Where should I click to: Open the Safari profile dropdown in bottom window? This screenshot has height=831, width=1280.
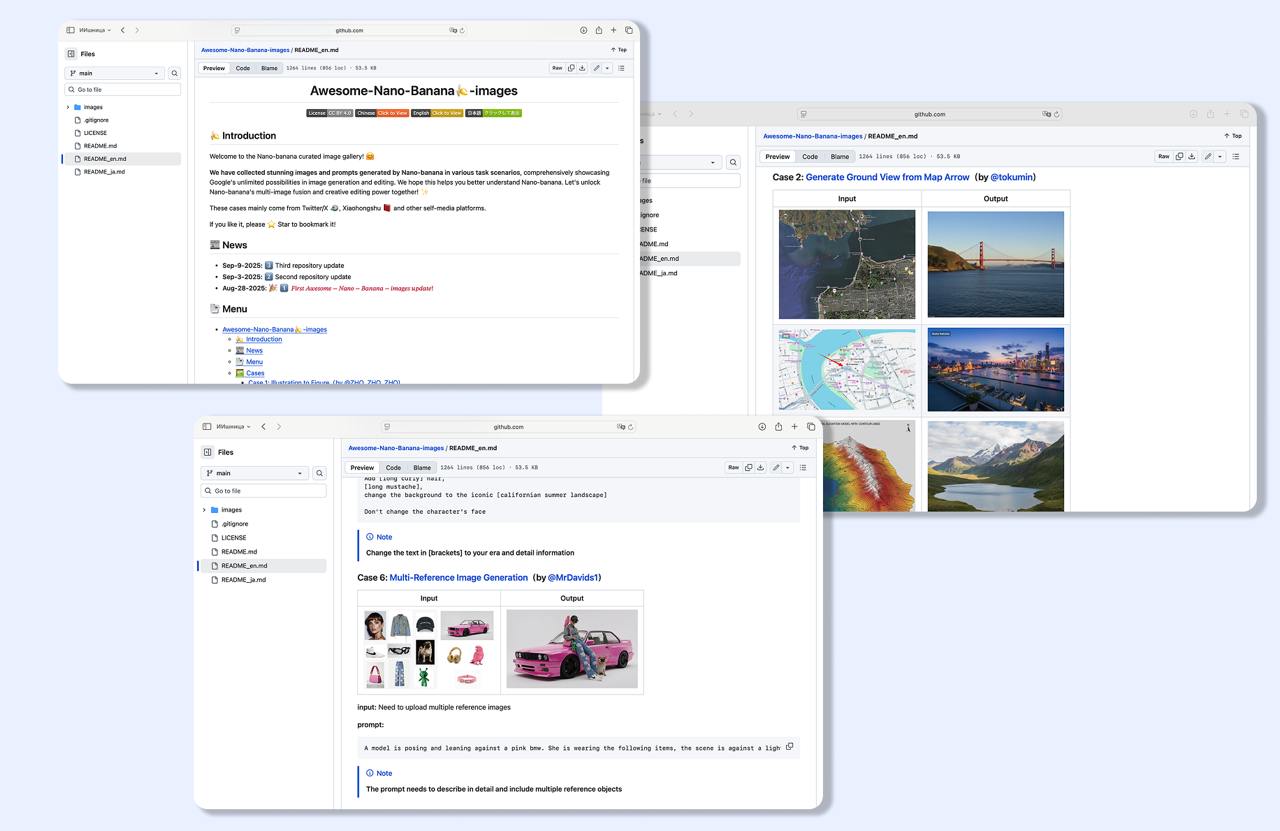pyautogui.click(x=233, y=427)
